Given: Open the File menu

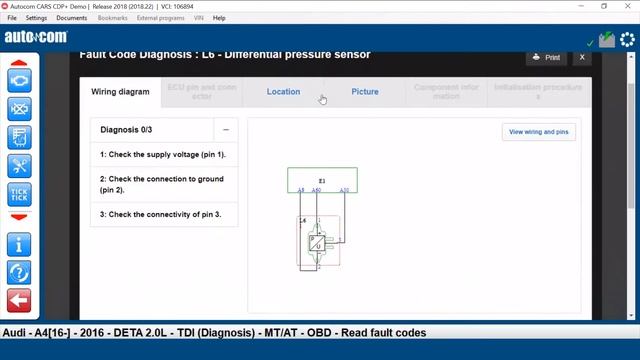Looking at the screenshot, I should [x=12, y=18].
